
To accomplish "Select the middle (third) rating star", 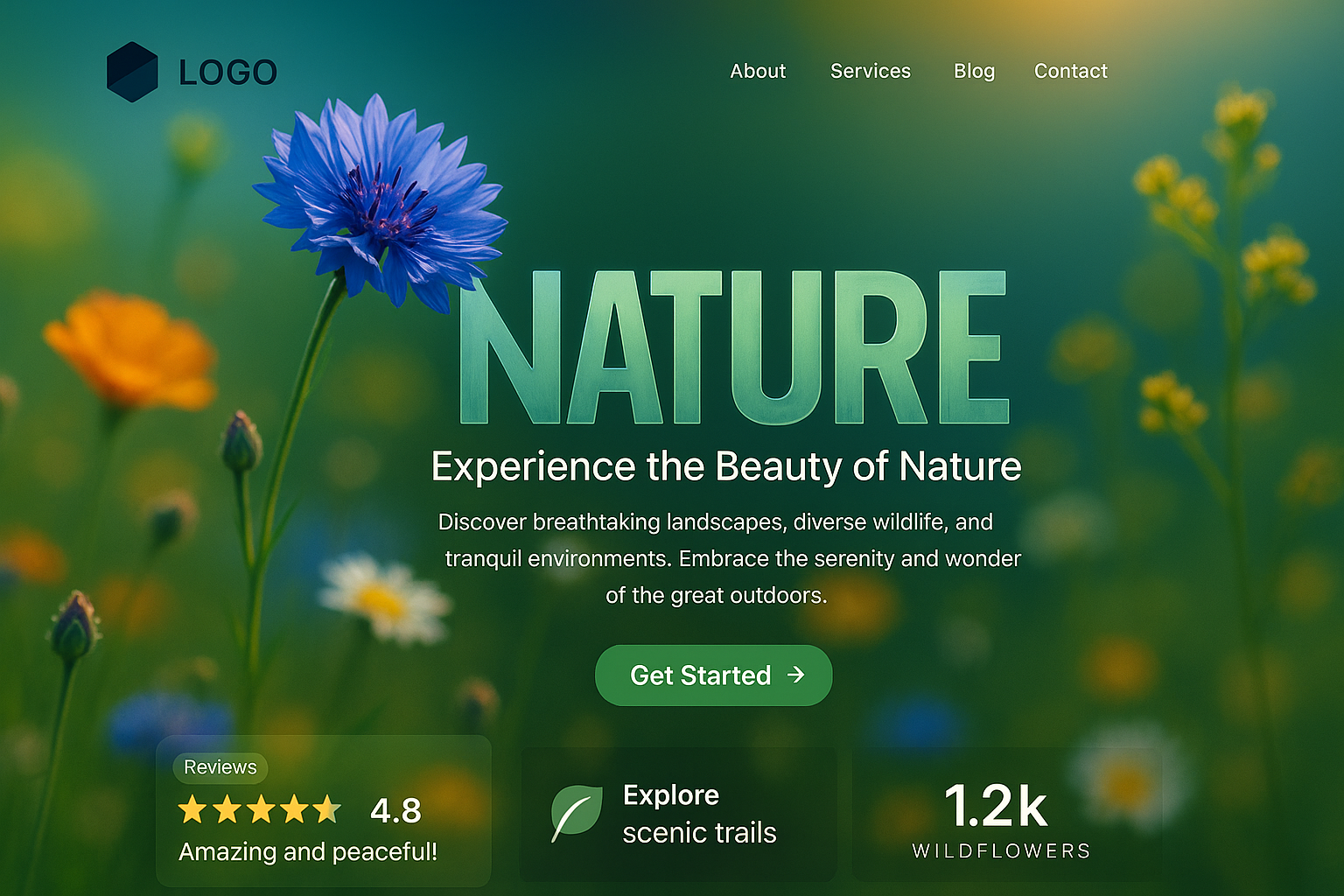I will pos(261,810).
